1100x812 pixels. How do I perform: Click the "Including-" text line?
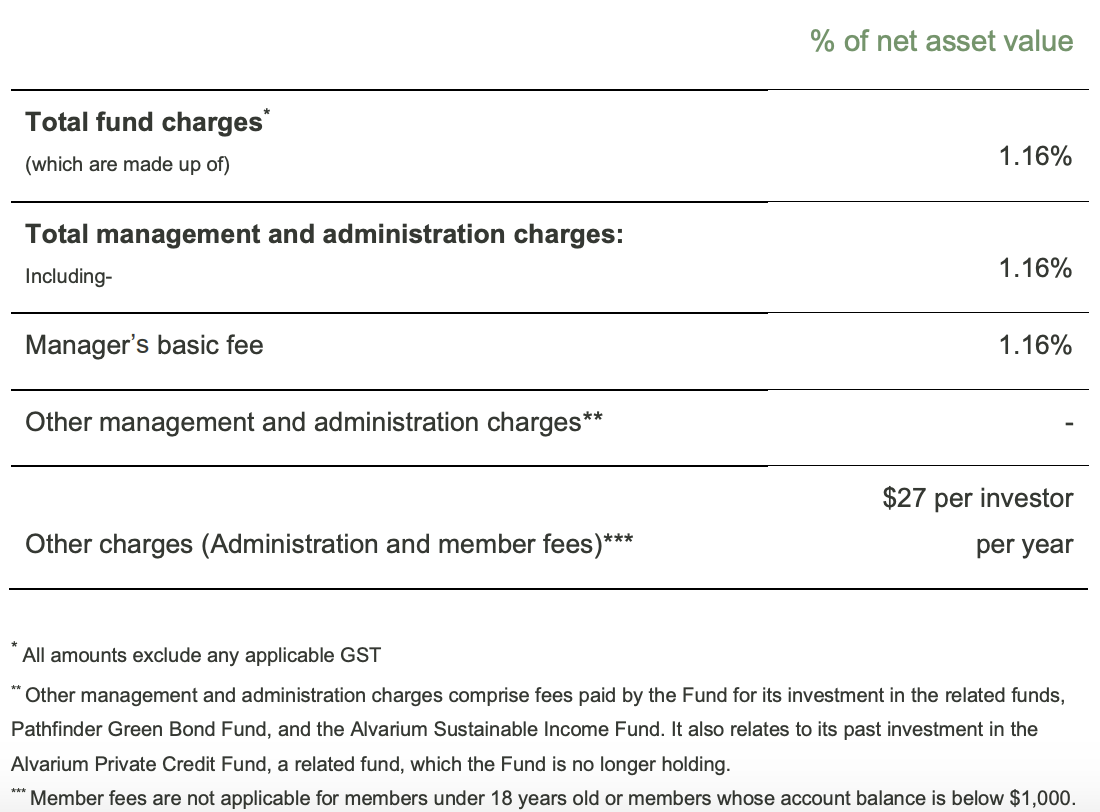tap(68, 276)
